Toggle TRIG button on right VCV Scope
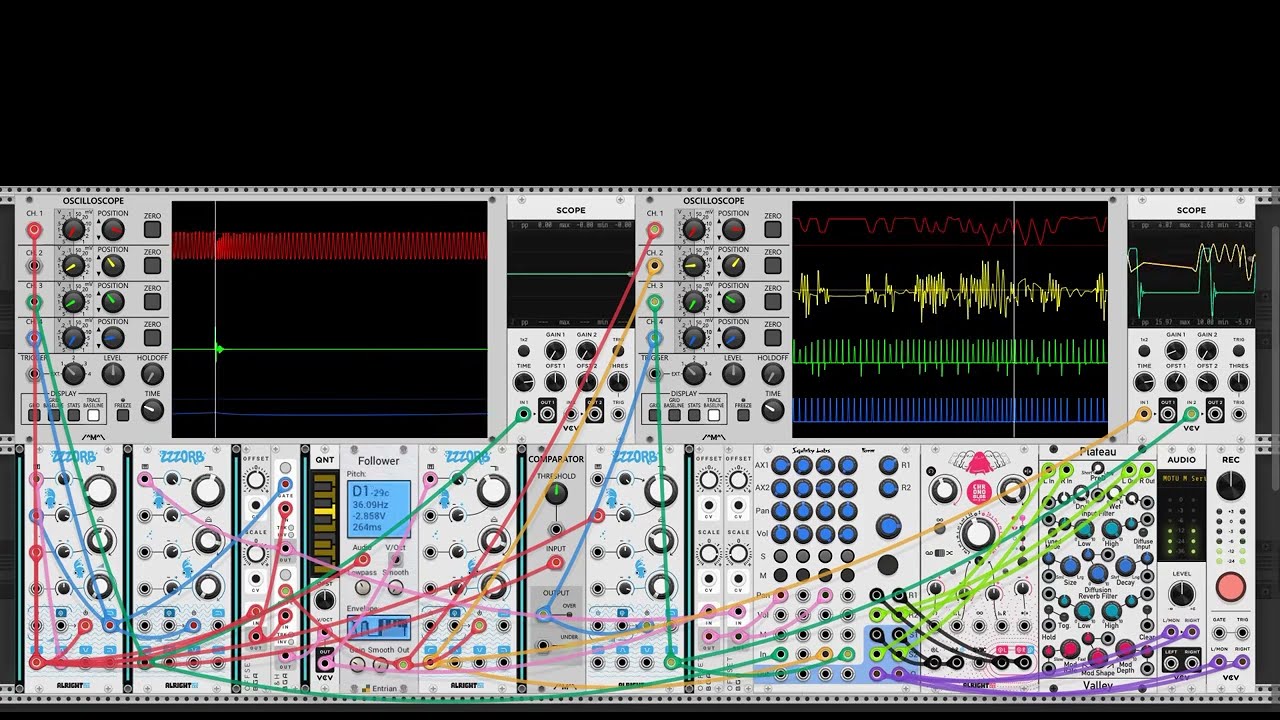This screenshot has height=720, width=1280. pyautogui.click(x=1239, y=352)
